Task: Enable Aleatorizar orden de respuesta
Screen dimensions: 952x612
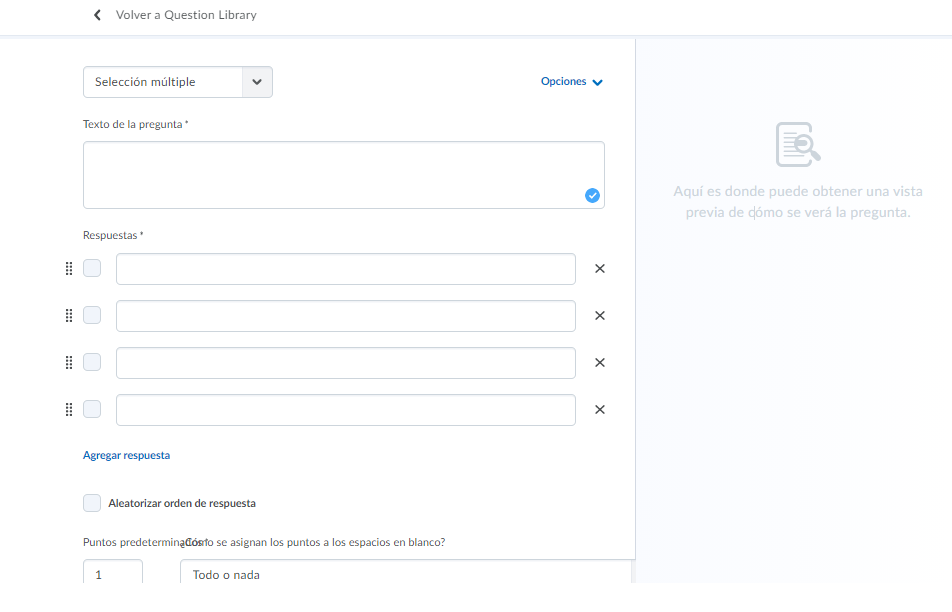Action: point(92,503)
